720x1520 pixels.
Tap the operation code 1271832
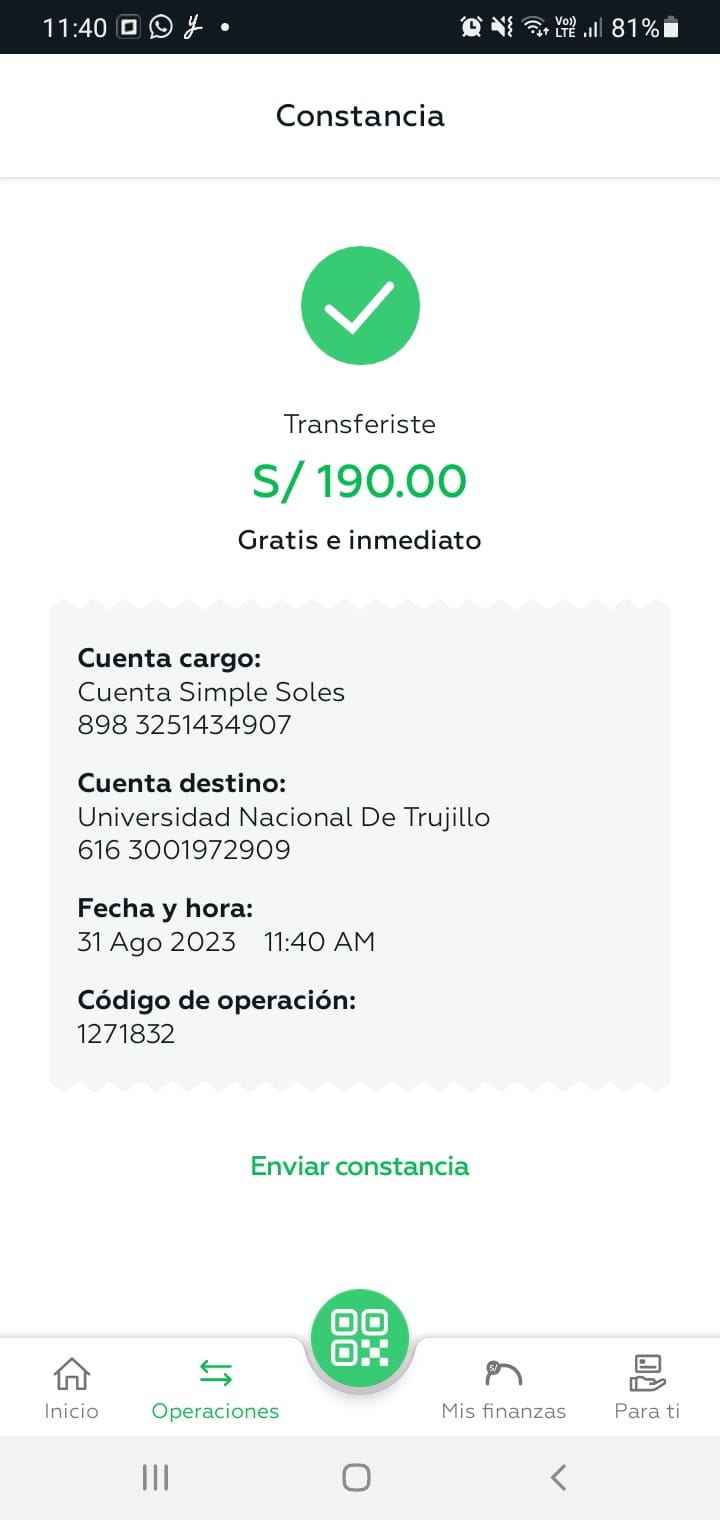pyautogui.click(x=126, y=1034)
